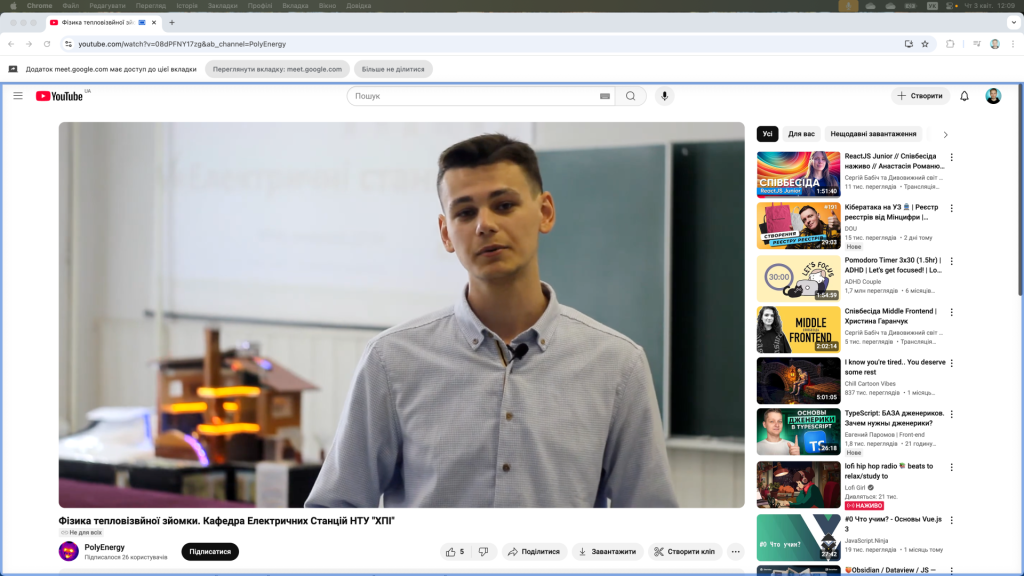Show more filter chips with the arrow
Screen dimensions: 1024x576
(x=945, y=135)
